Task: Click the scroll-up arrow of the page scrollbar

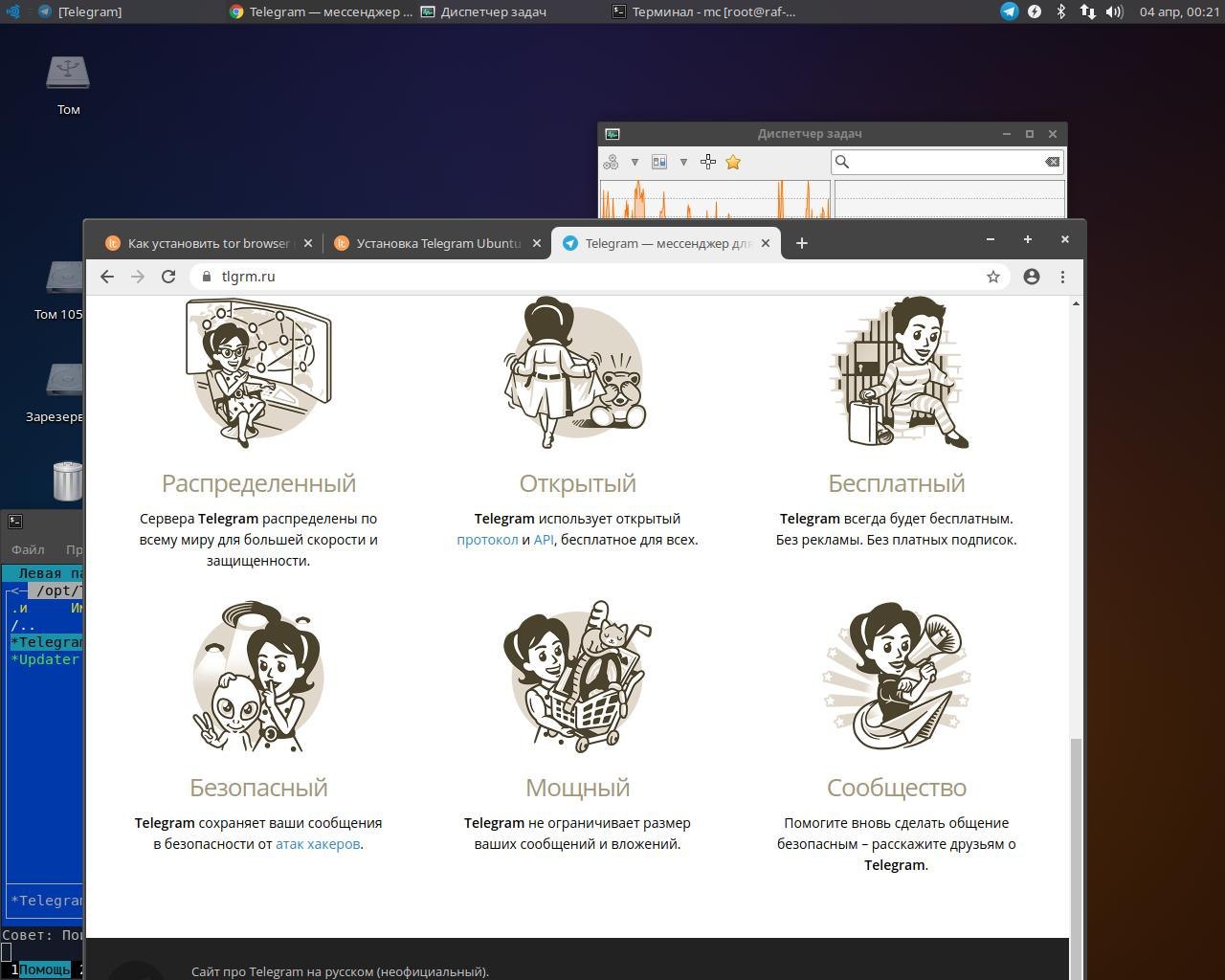Action: click(x=1076, y=303)
